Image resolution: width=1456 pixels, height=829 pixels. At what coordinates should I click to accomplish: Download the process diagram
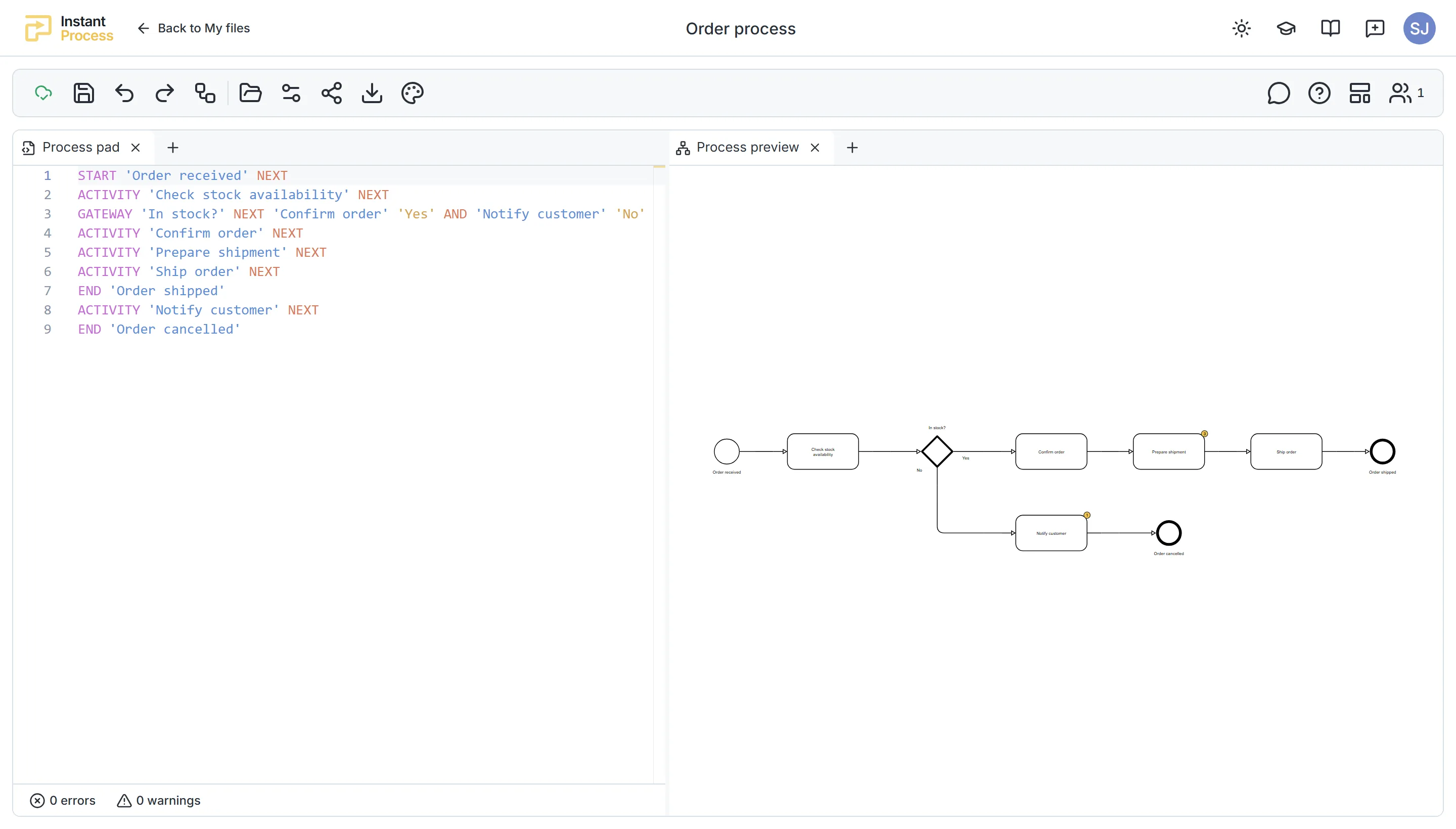pos(372,93)
